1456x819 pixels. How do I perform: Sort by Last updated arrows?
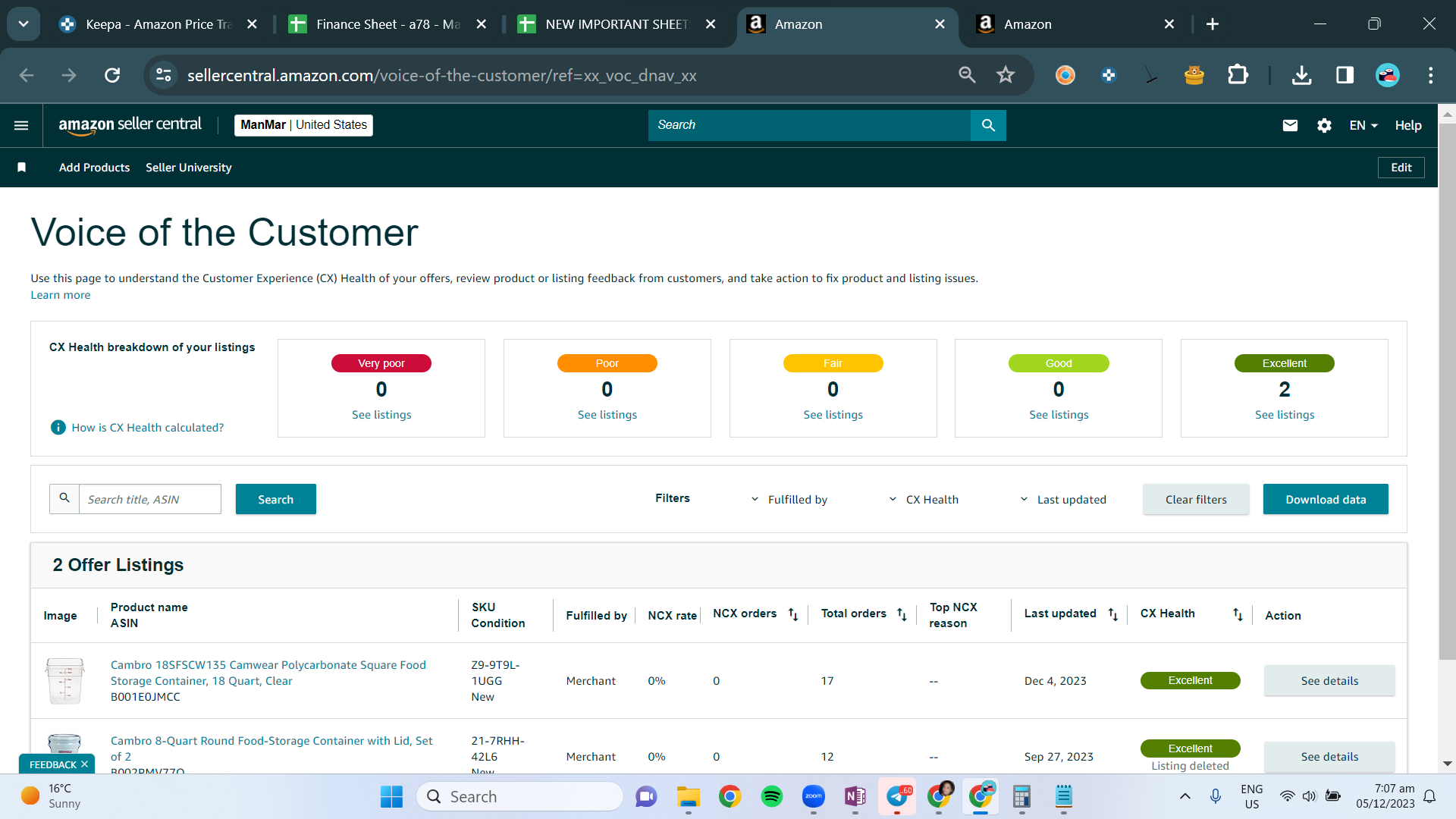1112,614
